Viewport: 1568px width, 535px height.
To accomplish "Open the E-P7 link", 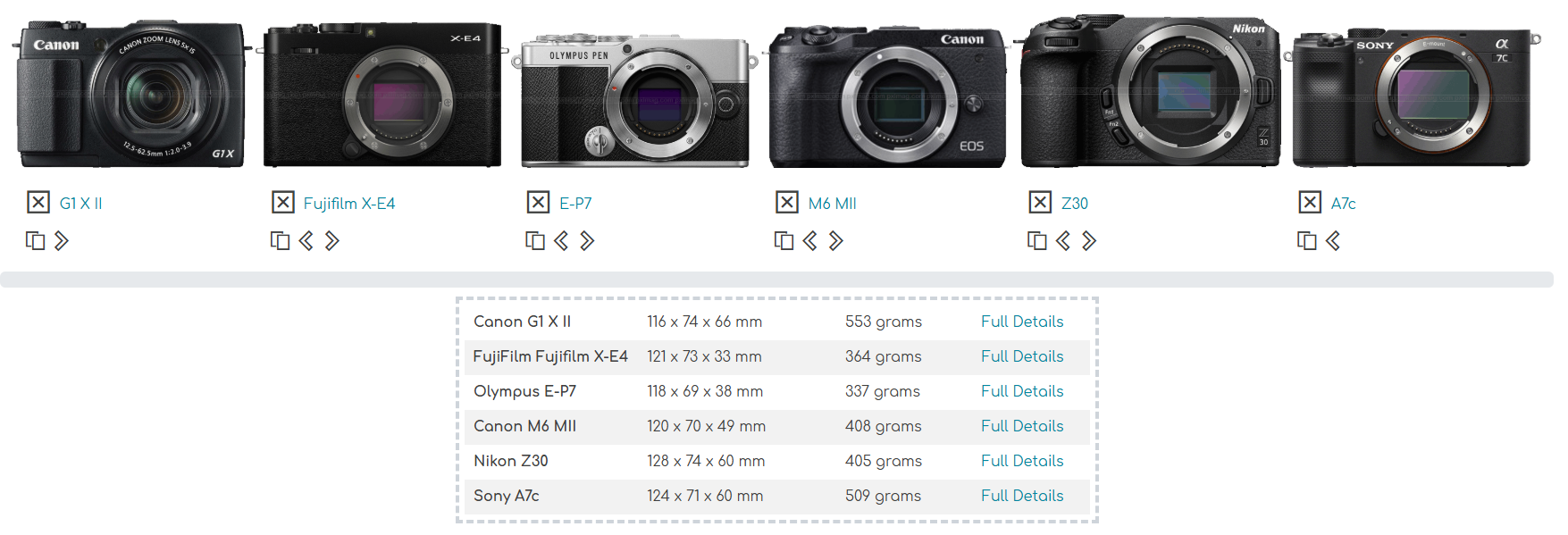I will tap(575, 204).
